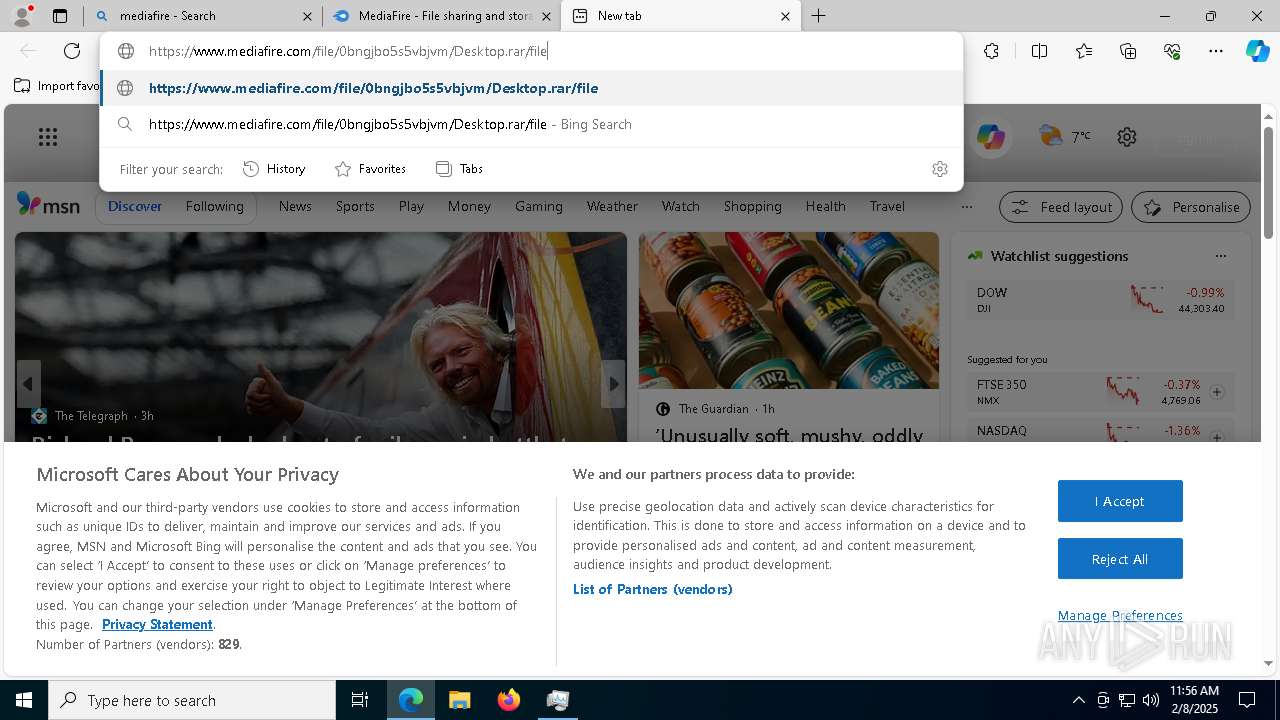Open the browser profile icon
The width and height of the screenshot is (1280, 720).
pyautogui.click(x=22, y=16)
